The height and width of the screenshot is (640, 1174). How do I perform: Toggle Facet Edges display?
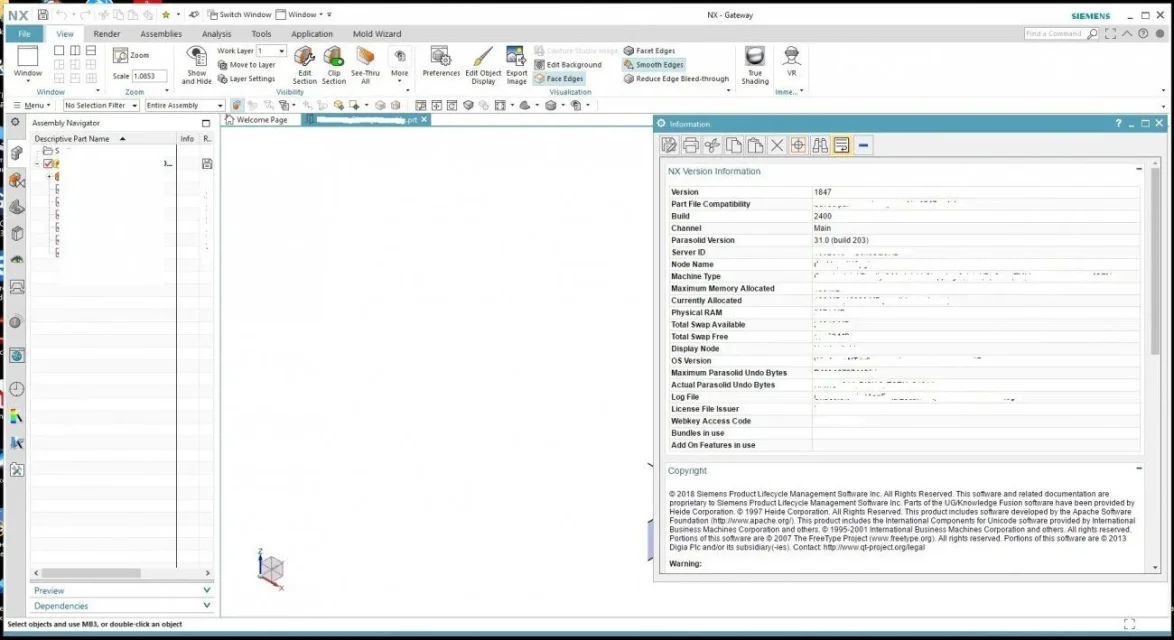[x=649, y=51]
